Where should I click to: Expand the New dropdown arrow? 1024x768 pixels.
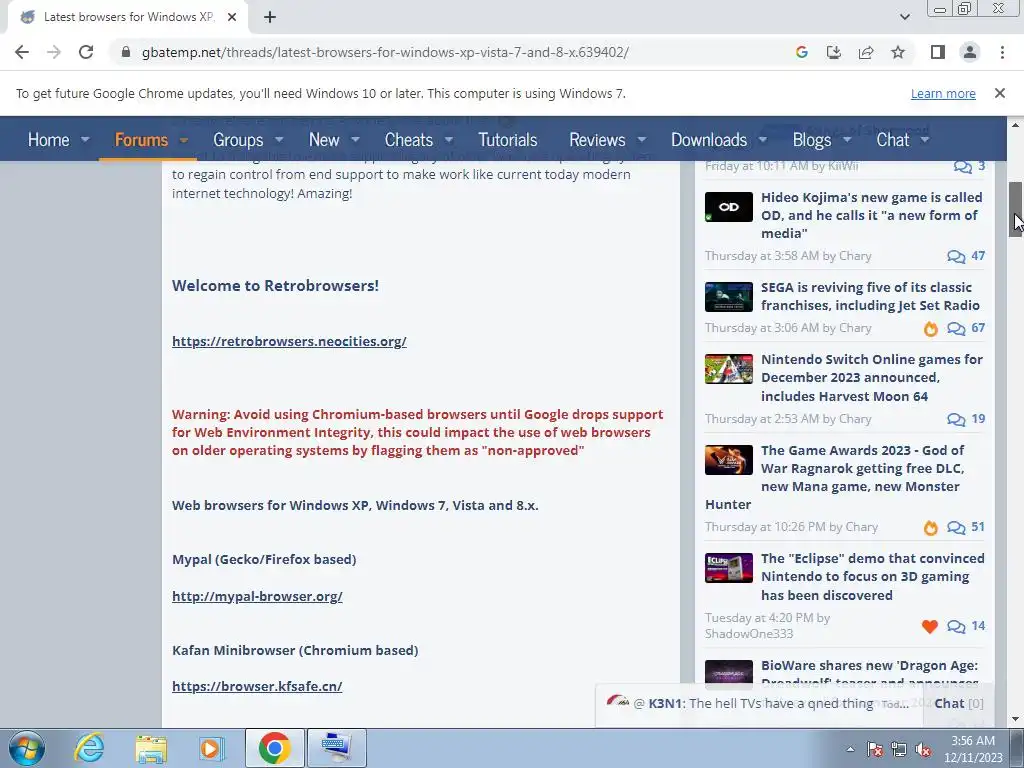tap(355, 139)
